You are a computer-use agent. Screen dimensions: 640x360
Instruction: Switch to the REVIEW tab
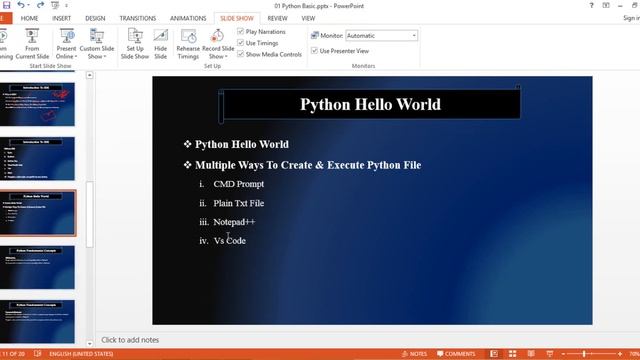coord(278,18)
